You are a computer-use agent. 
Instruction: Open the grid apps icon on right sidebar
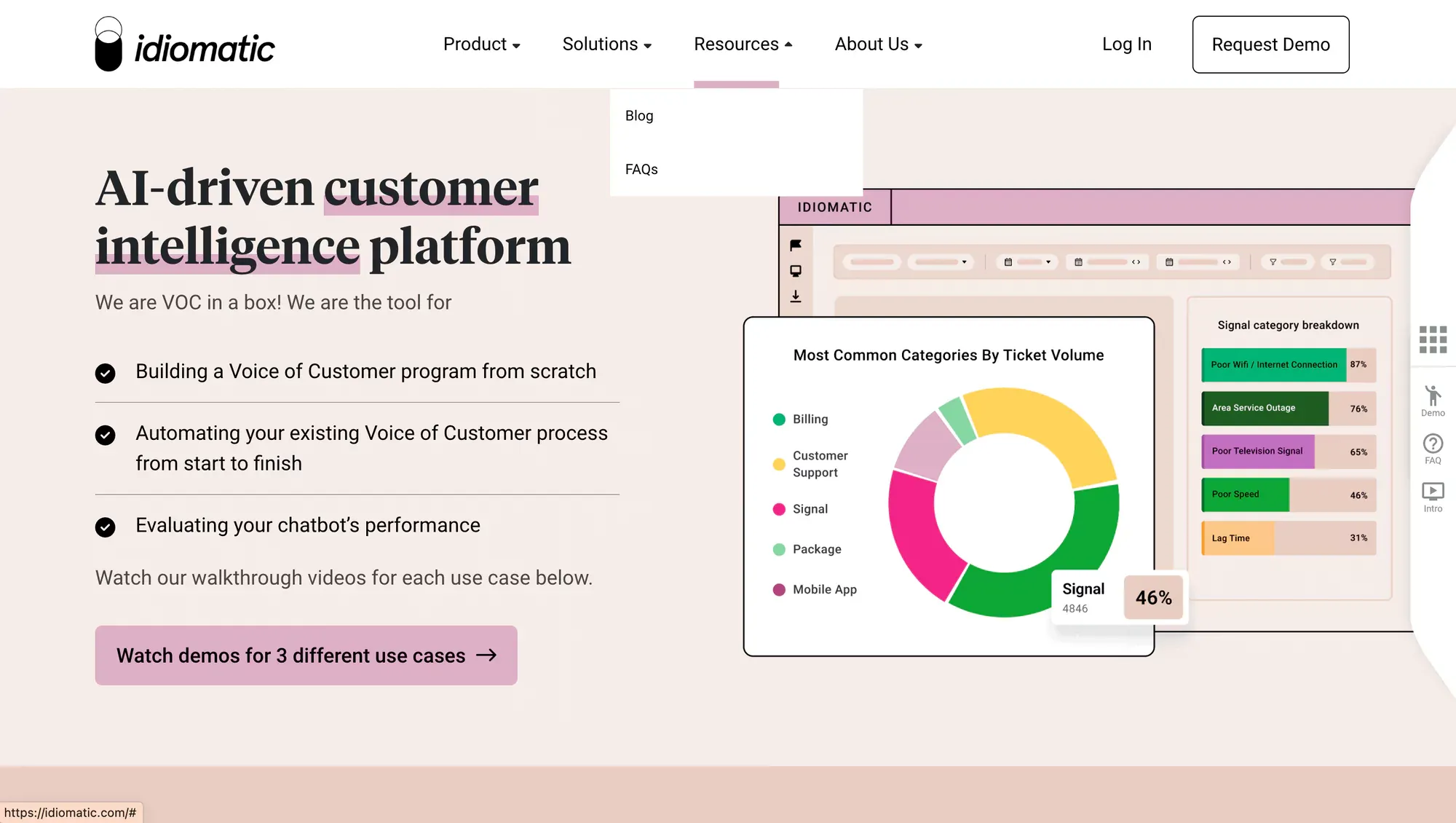click(1433, 339)
